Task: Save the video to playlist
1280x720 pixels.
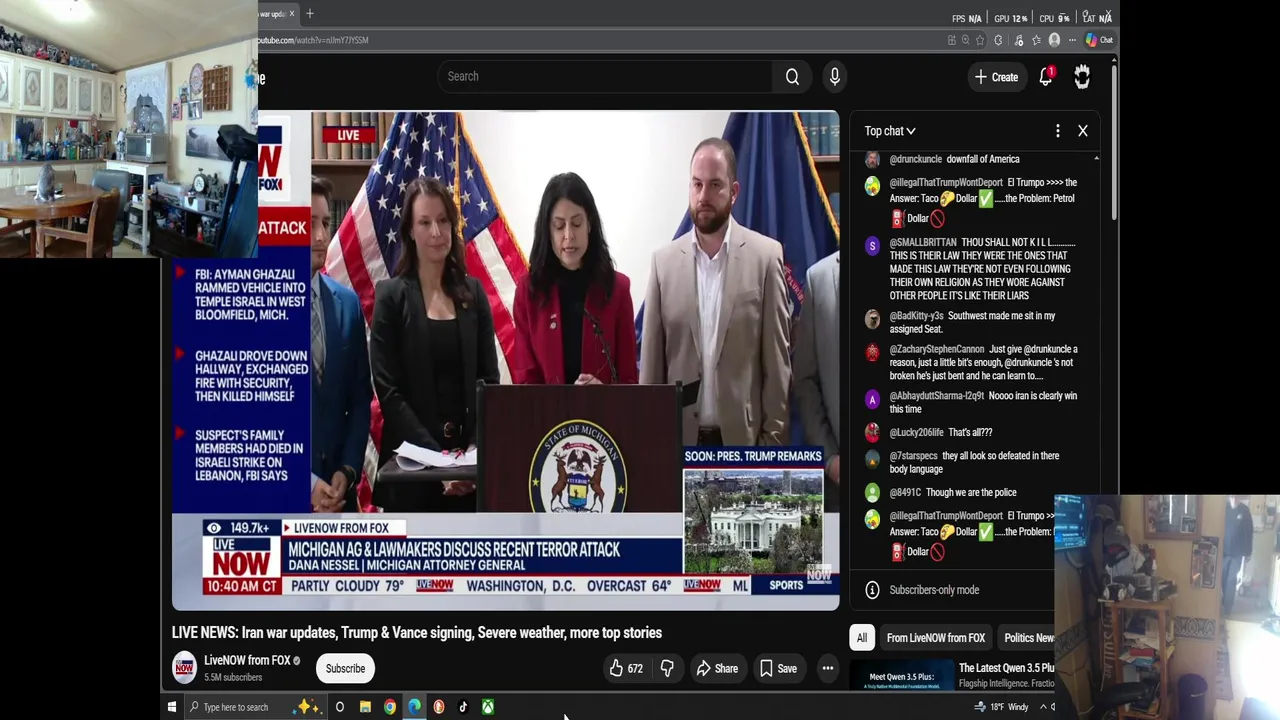Action: [x=778, y=668]
